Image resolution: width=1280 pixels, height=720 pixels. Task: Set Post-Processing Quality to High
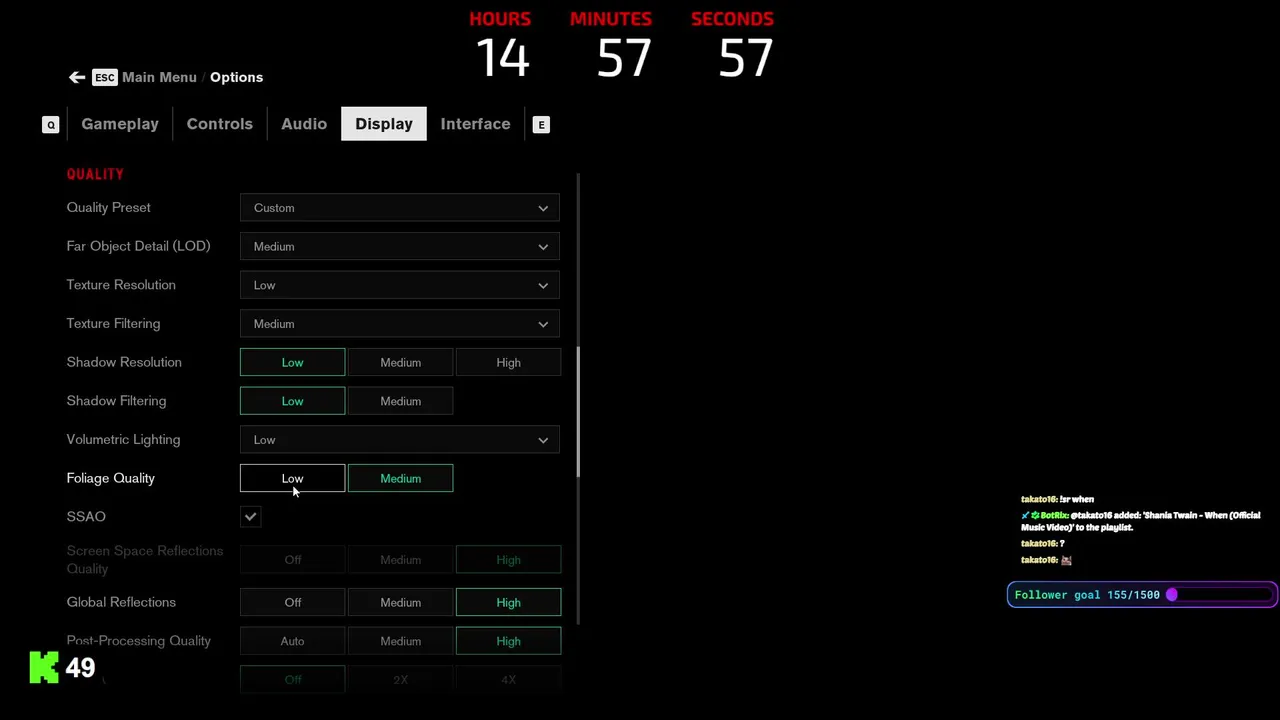tap(508, 641)
